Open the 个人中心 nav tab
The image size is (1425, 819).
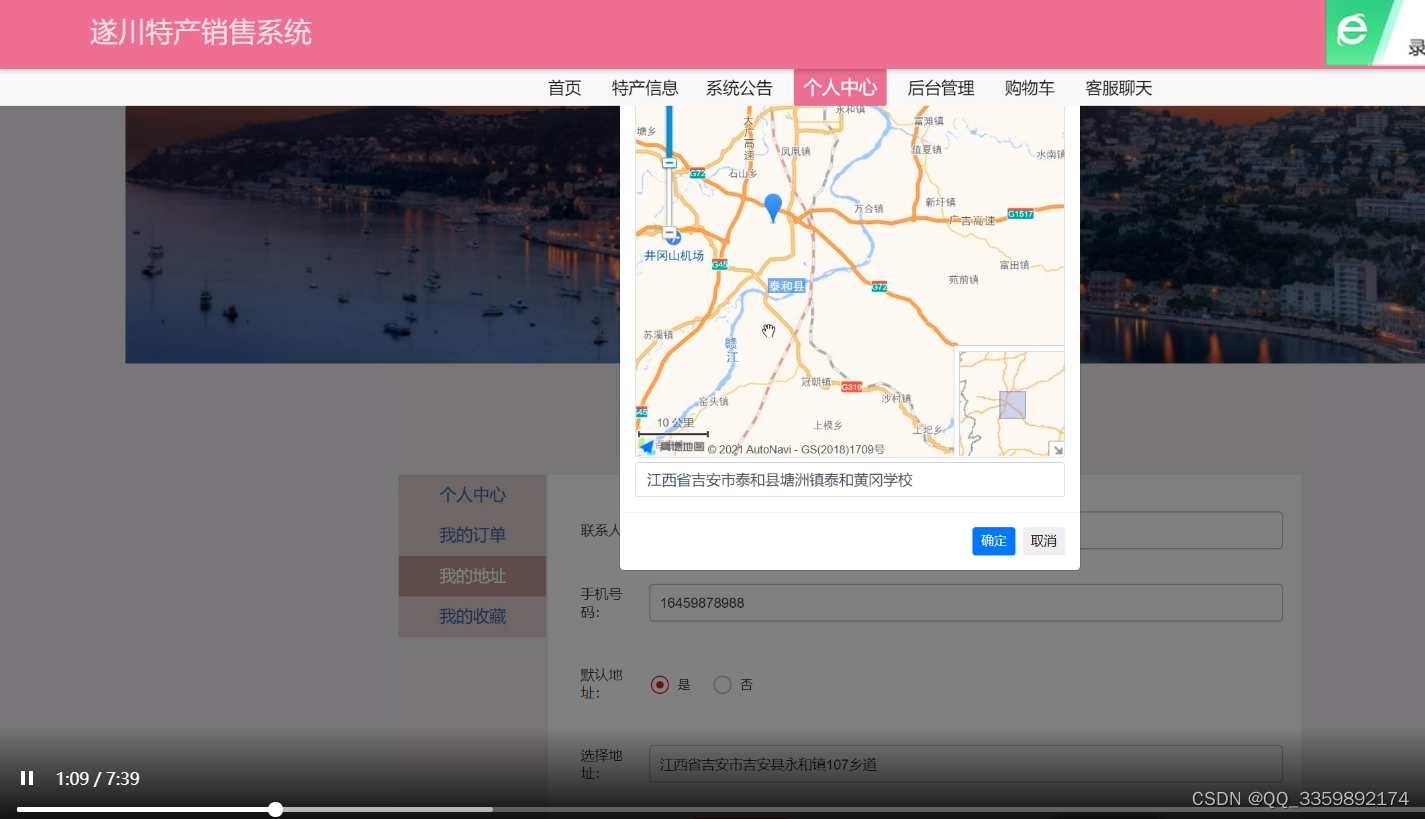pos(840,88)
